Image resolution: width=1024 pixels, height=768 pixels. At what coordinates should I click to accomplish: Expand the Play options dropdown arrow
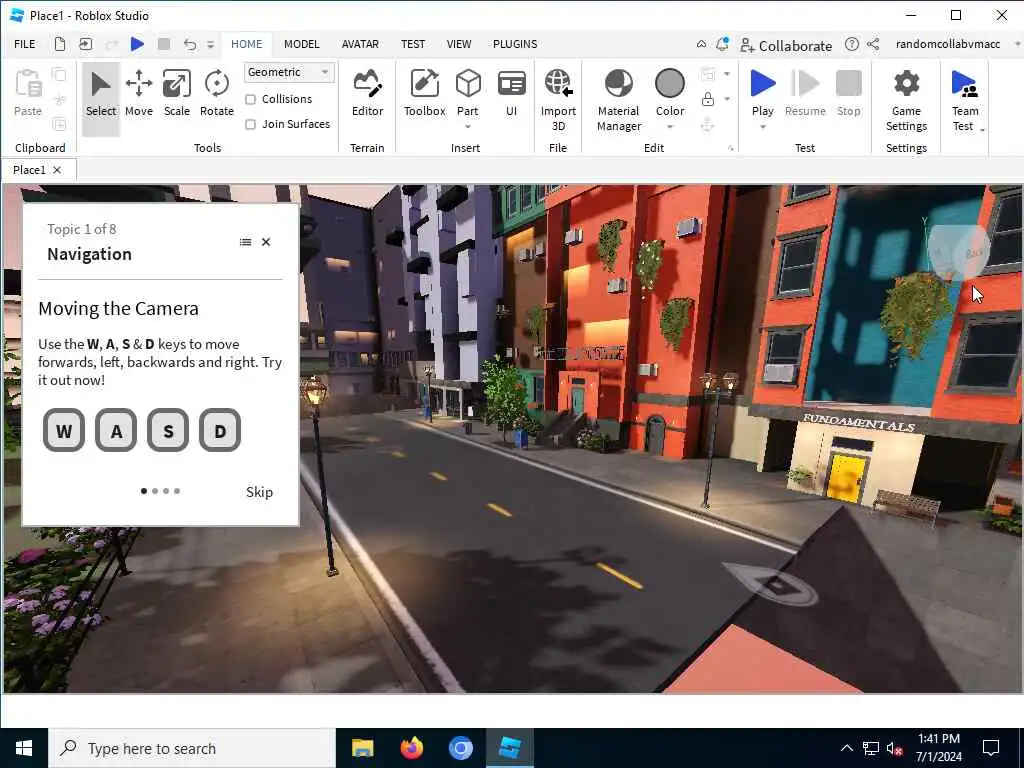click(x=763, y=126)
